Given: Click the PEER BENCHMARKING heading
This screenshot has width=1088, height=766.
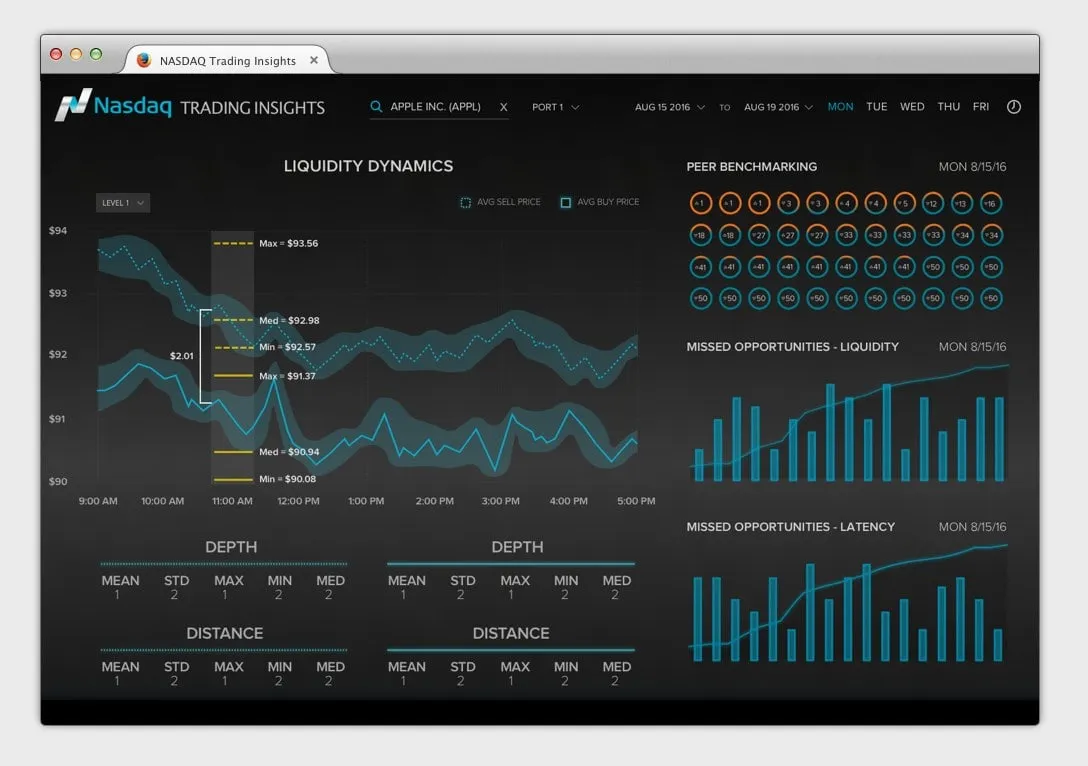Looking at the screenshot, I should 751,167.
